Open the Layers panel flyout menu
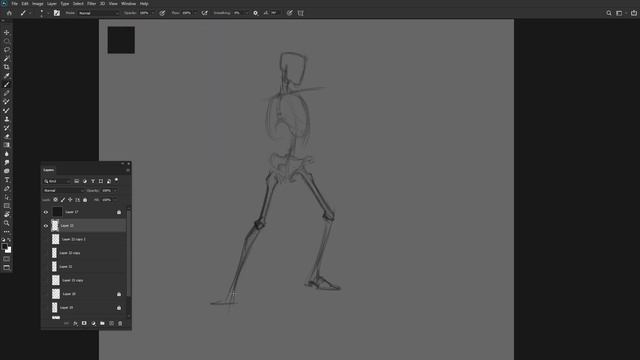The image size is (640, 360). click(x=128, y=170)
